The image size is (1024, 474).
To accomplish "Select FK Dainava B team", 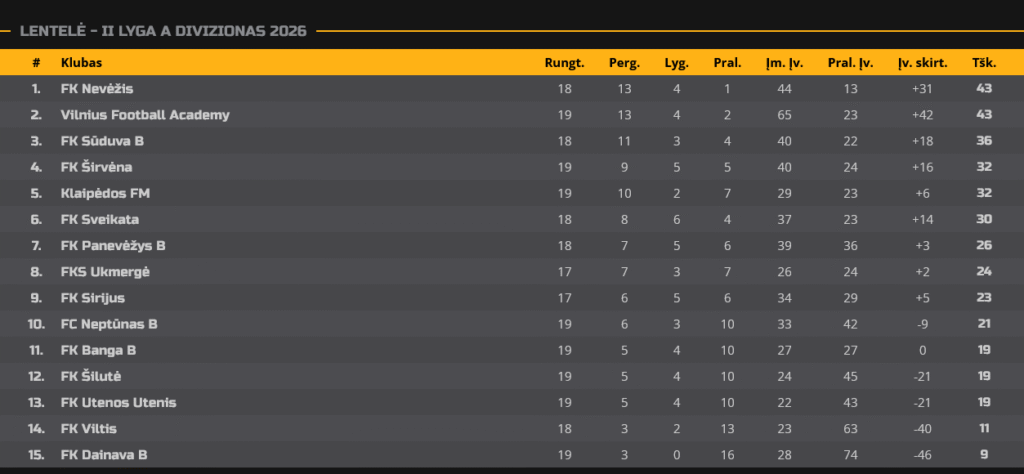I will pyautogui.click(x=104, y=454).
